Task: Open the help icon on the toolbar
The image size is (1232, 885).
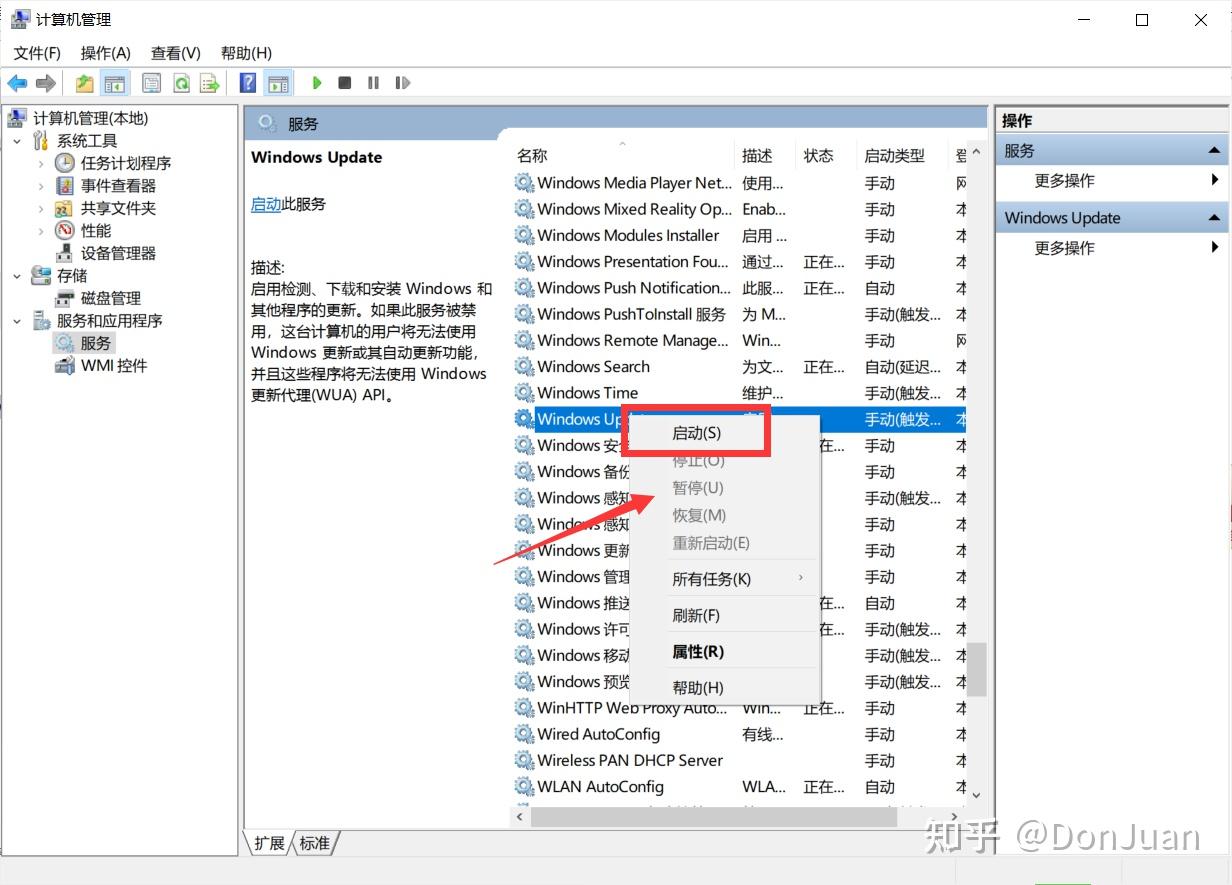Action: [x=246, y=82]
